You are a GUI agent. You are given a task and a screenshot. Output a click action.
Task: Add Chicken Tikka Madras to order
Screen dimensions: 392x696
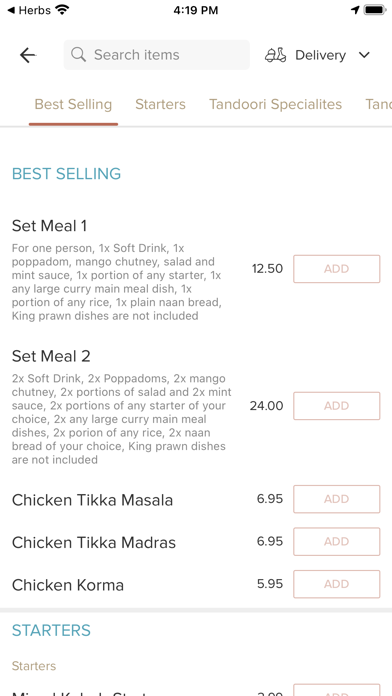(337, 542)
